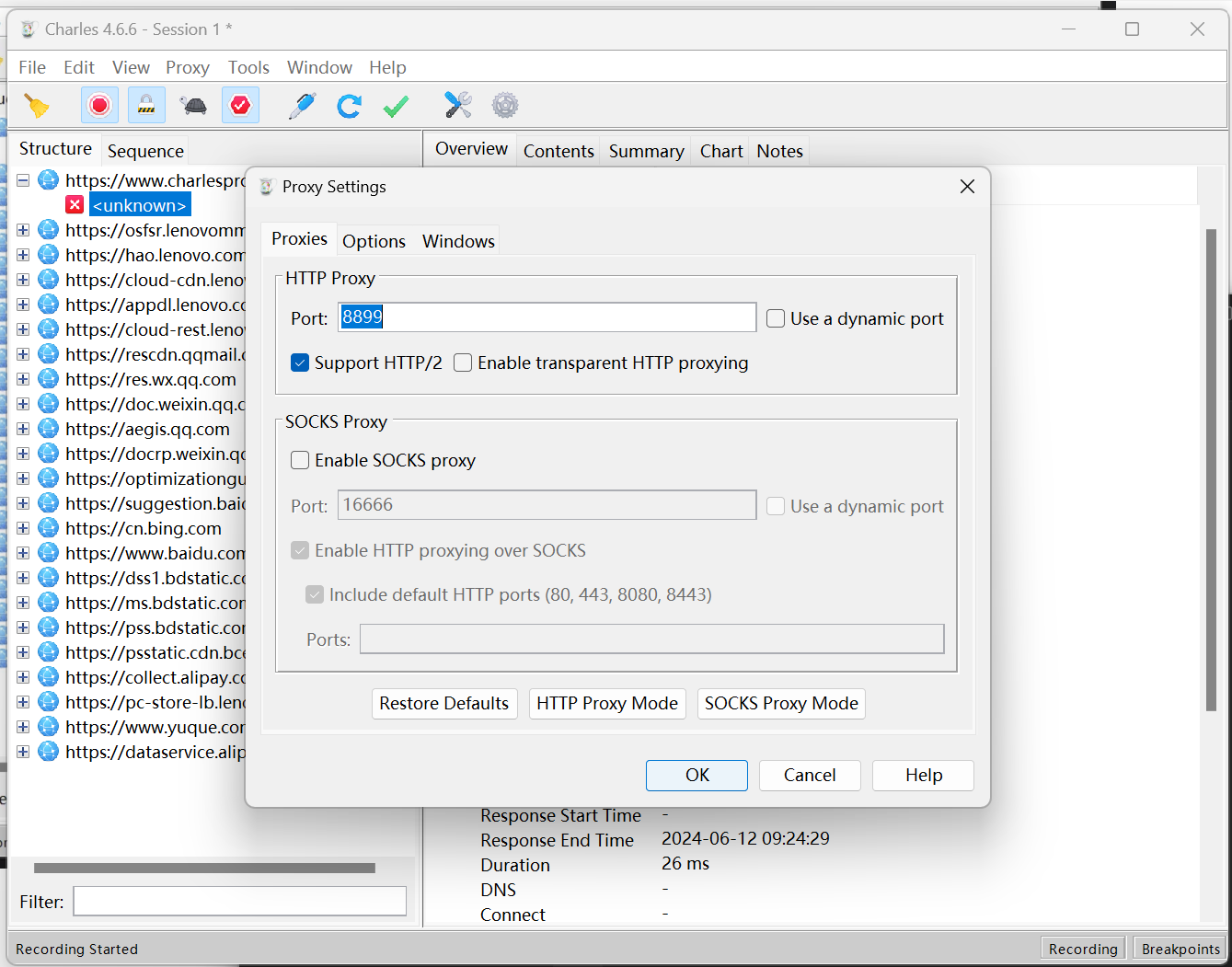The image size is (1232, 967).
Task: Open the Window menu
Action: 319,67
